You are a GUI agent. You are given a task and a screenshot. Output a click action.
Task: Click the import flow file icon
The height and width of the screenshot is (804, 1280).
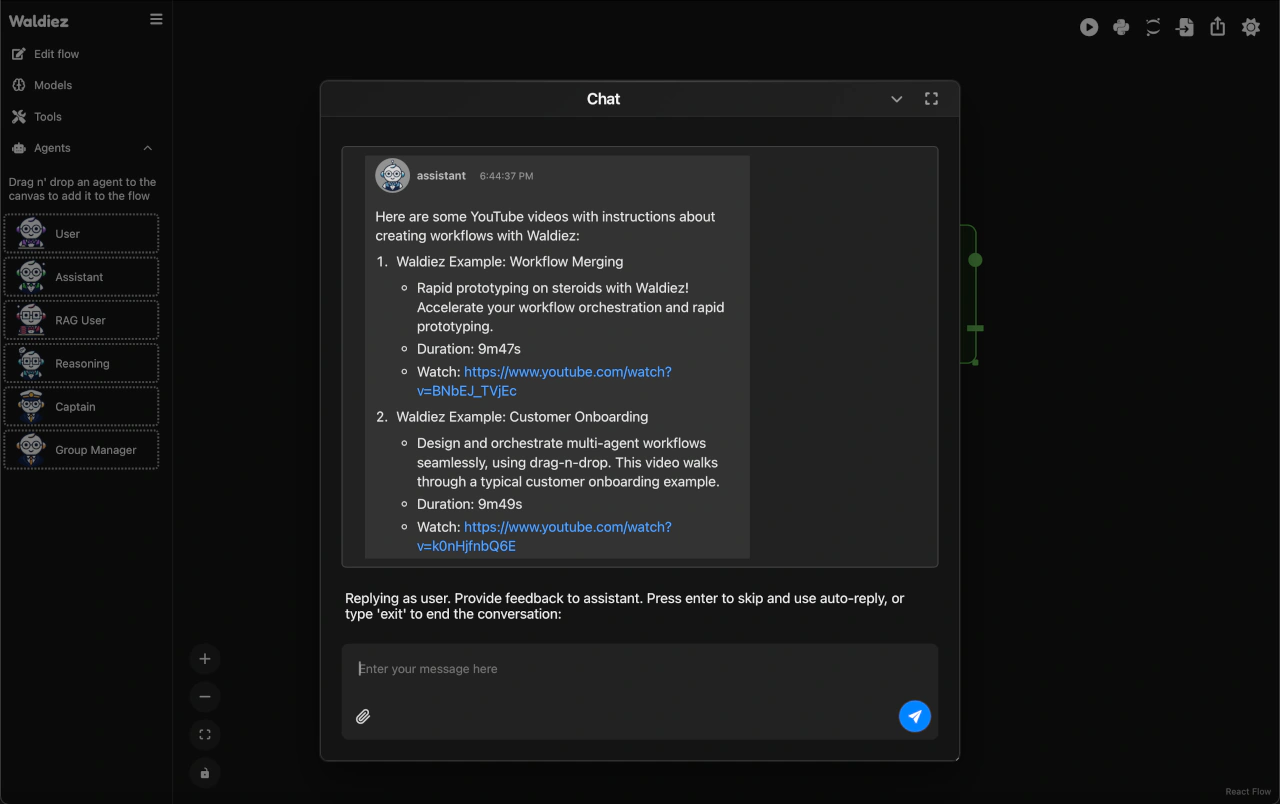[1185, 28]
